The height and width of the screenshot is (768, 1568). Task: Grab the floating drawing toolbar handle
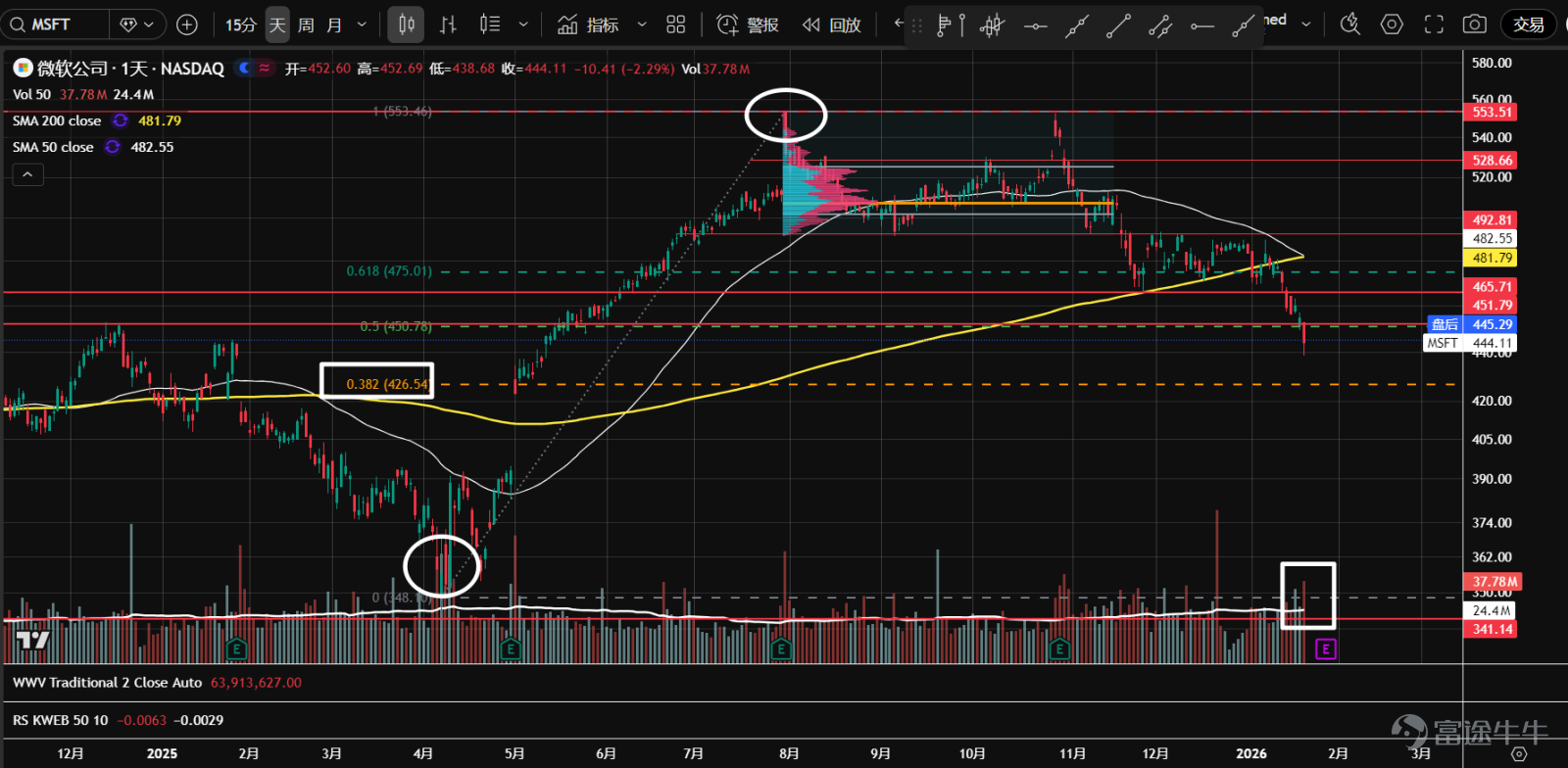pos(917,26)
